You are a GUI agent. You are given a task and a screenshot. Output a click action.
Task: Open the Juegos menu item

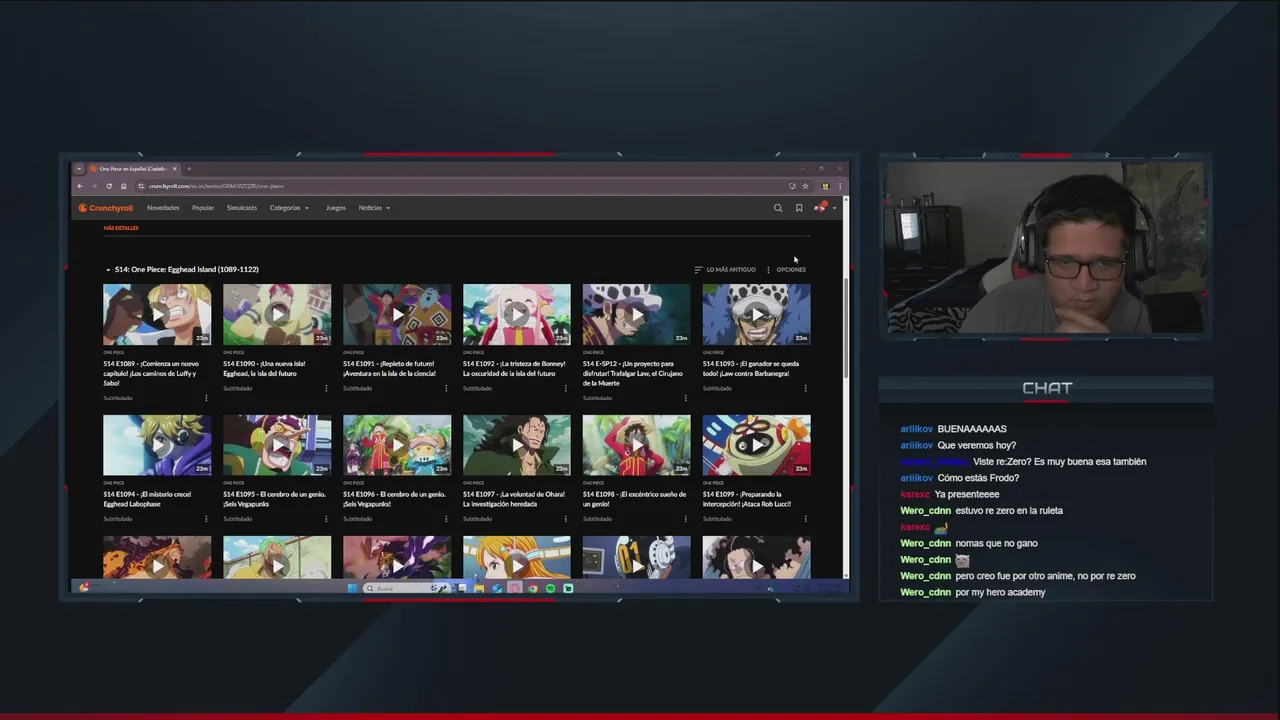pyautogui.click(x=336, y=208)
